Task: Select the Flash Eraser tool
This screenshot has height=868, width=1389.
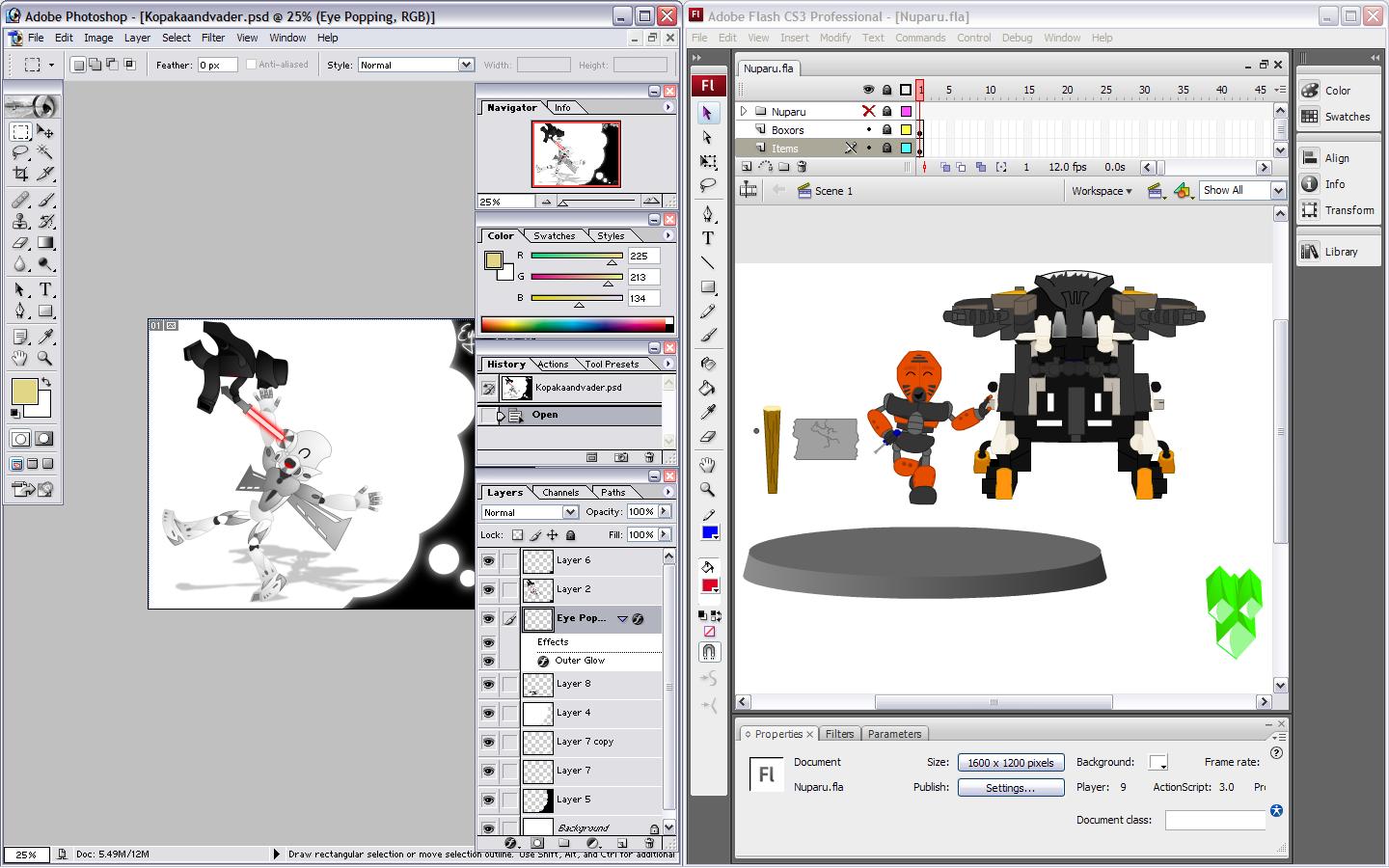Action: pos(708,436)
